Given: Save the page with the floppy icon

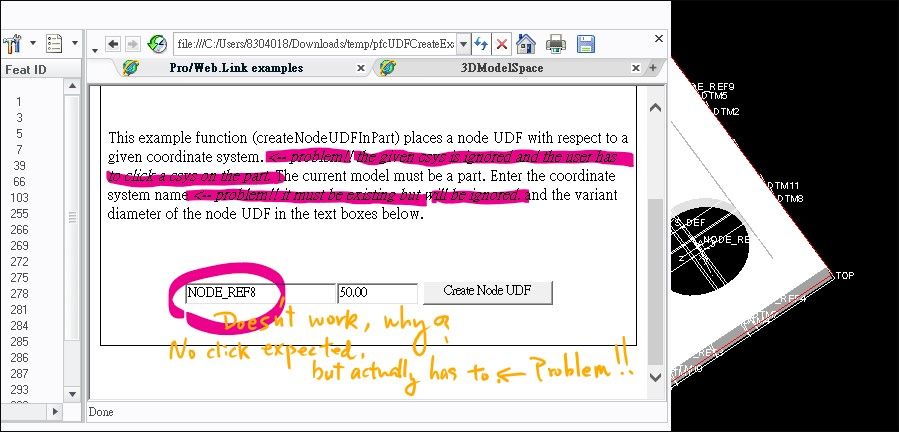Looking at the screenshot, I should click(585, 44).
